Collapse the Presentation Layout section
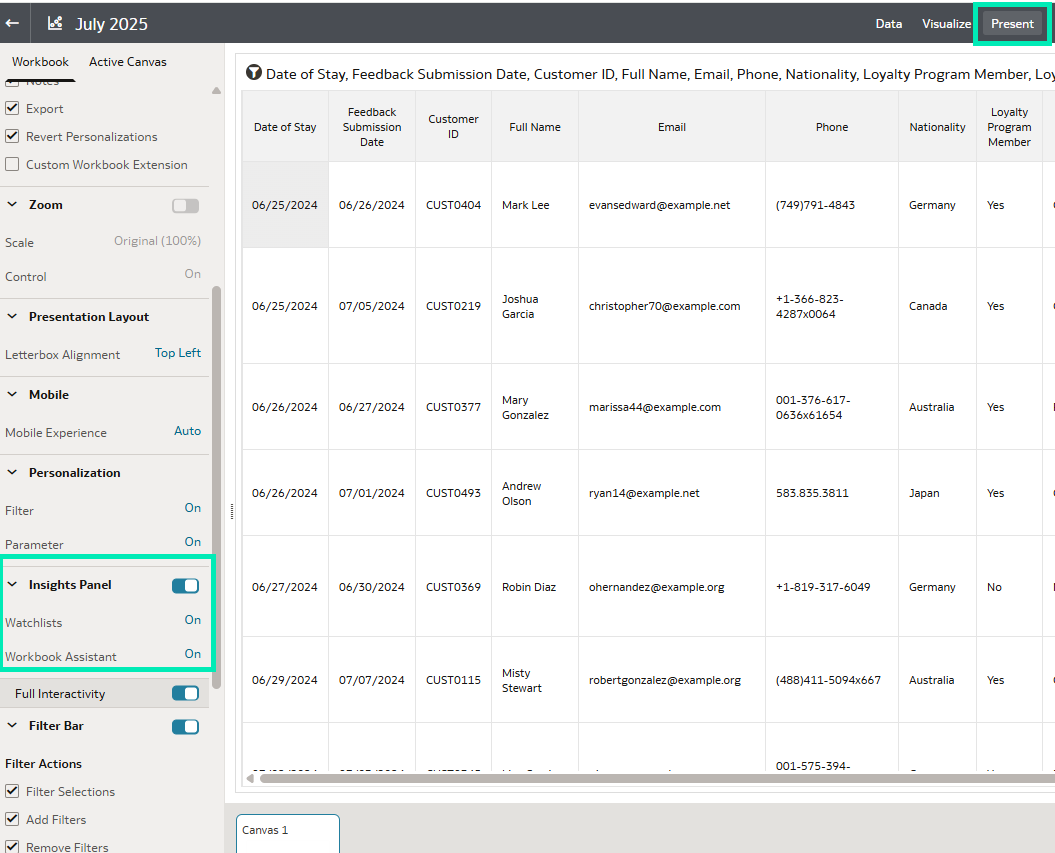 coord(13,317)
